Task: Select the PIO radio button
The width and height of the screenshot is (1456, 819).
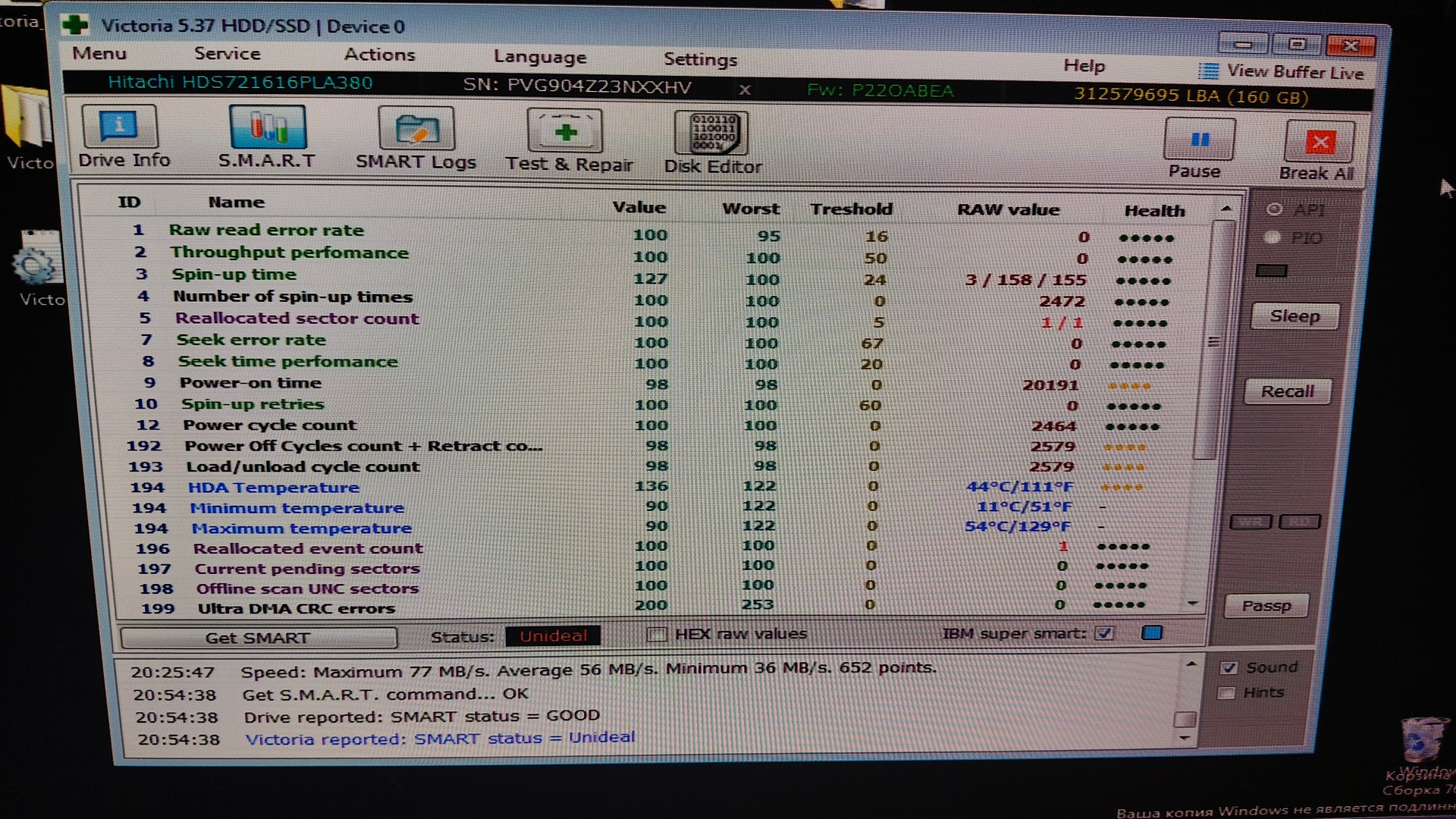Action: [x=1272, y=237]
